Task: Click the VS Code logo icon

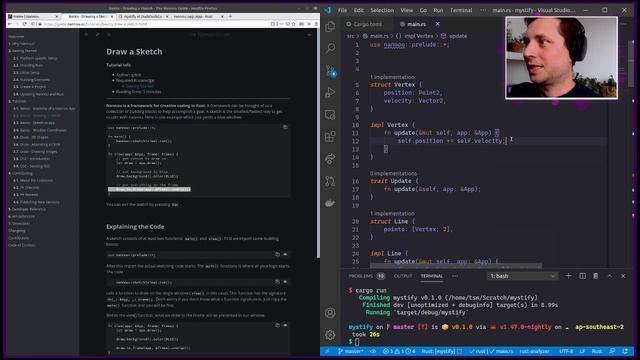Action: coord(328,10)
